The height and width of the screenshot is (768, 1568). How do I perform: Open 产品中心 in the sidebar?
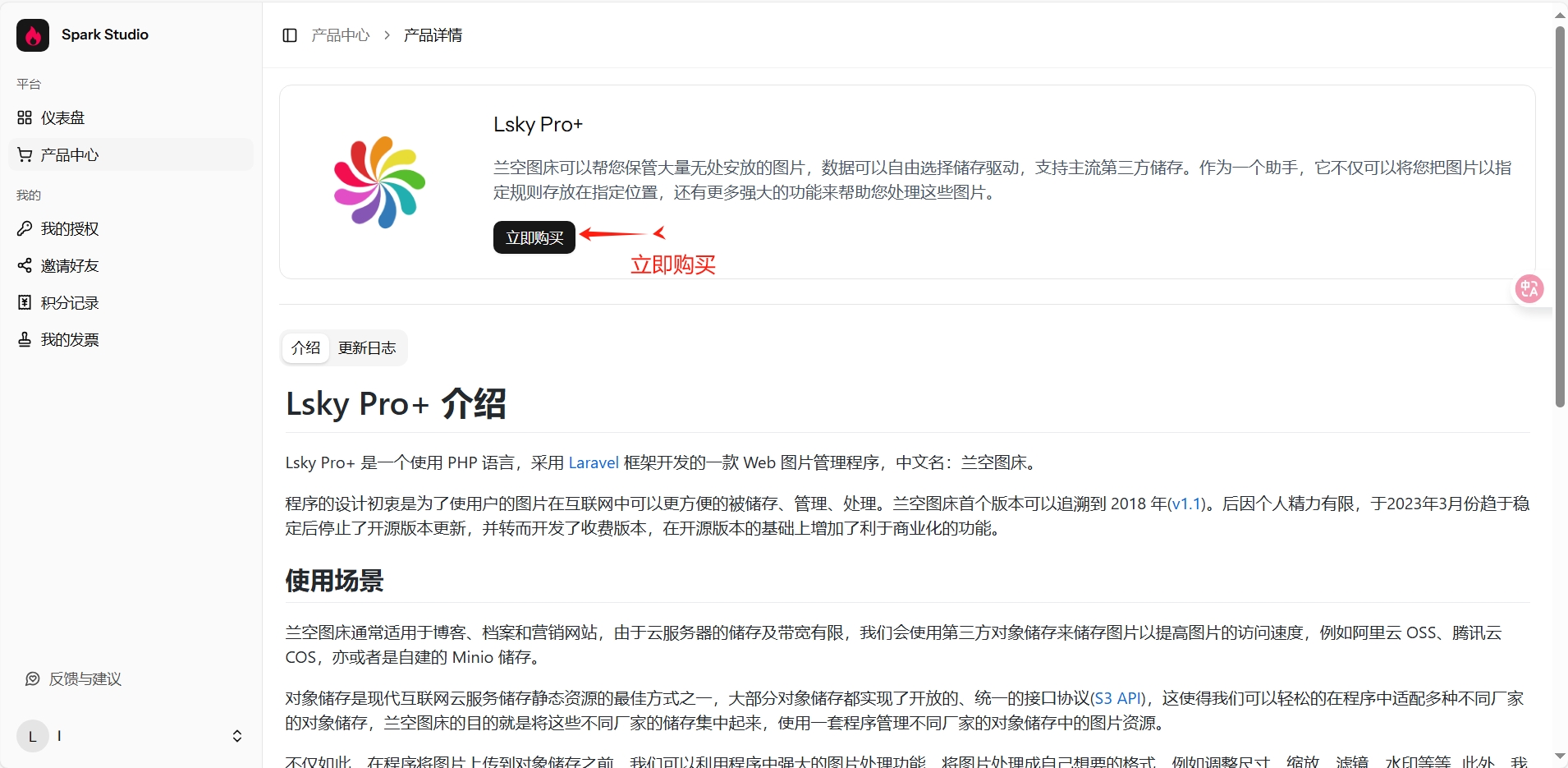click(x=131, y=154)
